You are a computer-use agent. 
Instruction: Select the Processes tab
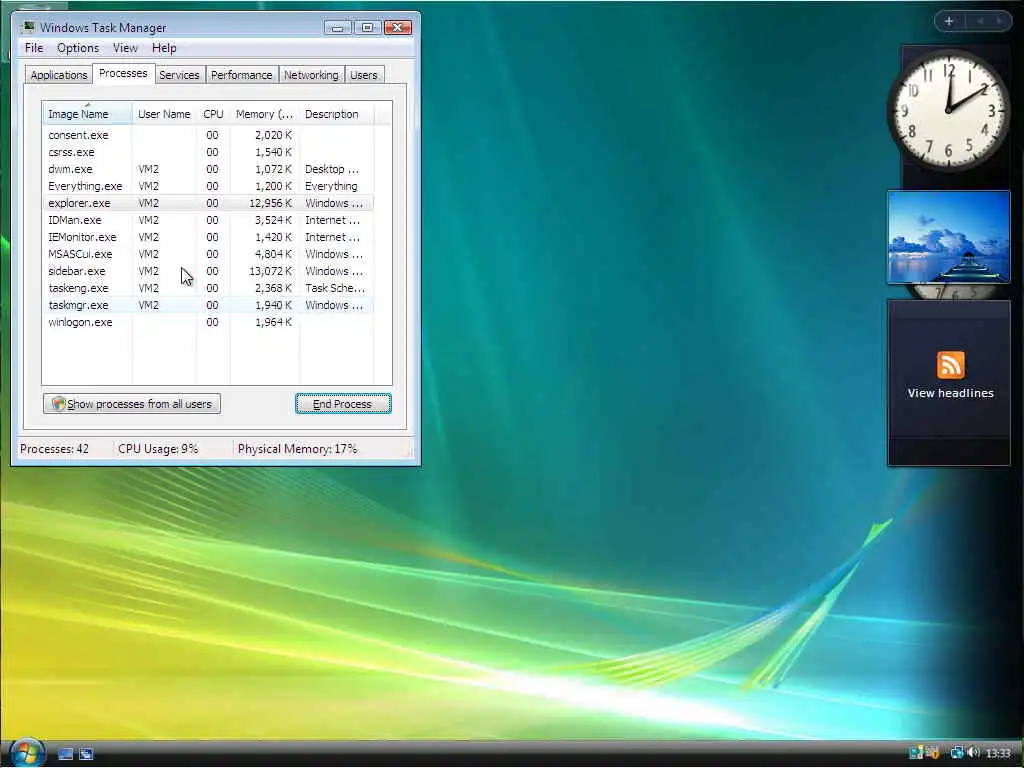pos(123,73)
